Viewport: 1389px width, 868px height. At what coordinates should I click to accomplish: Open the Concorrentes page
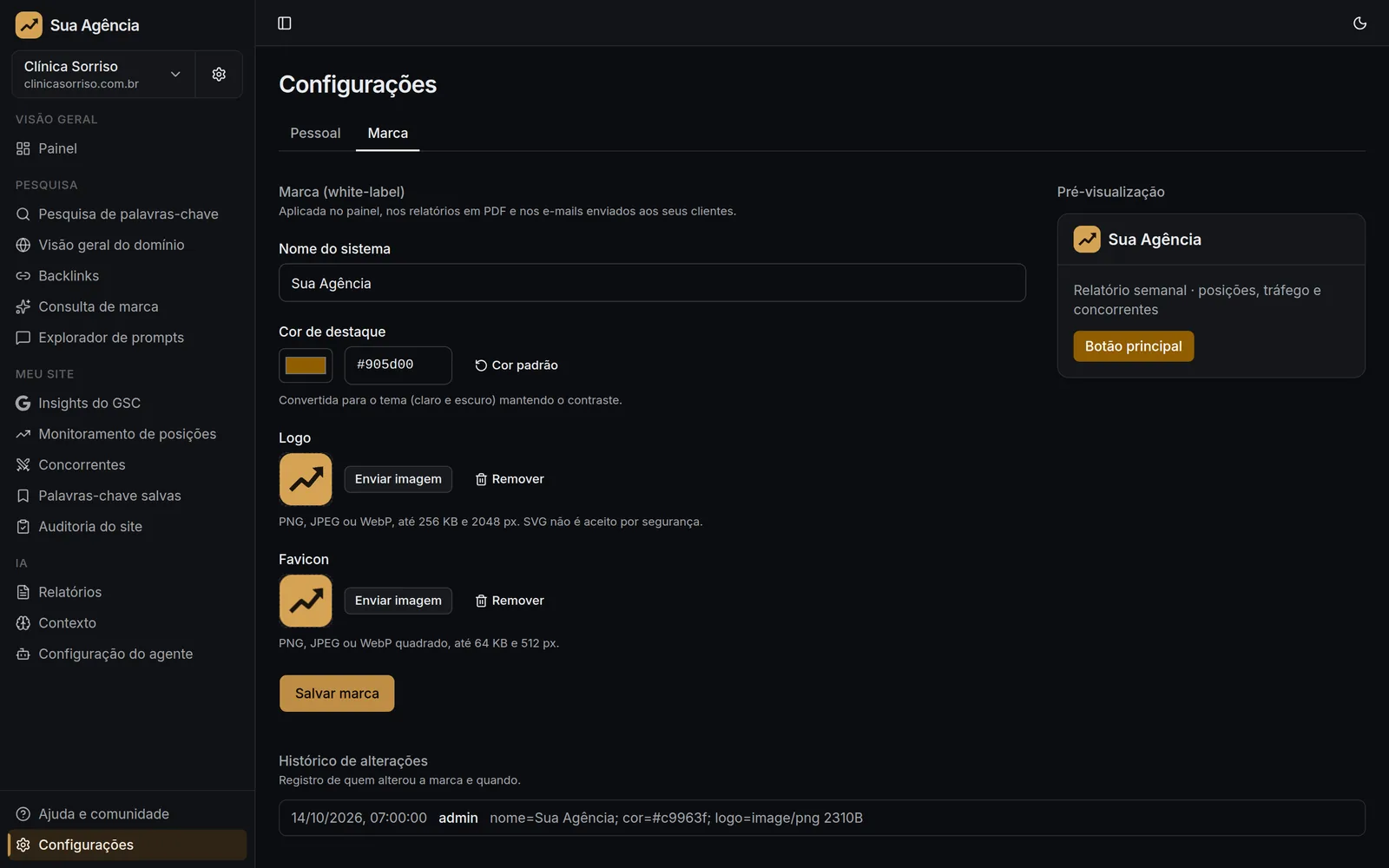point(127,464)
